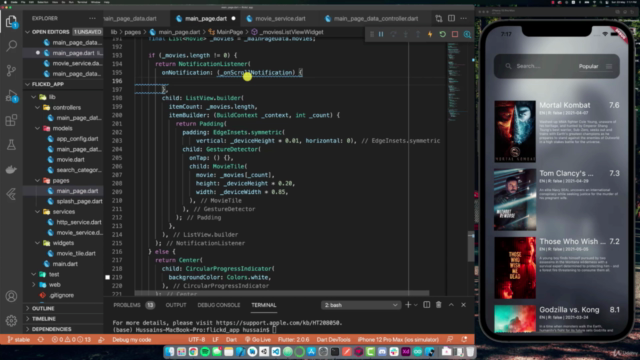This screenshot has height=360, width=640.
Task: Close the terminal panel
Action: [464, 305]
